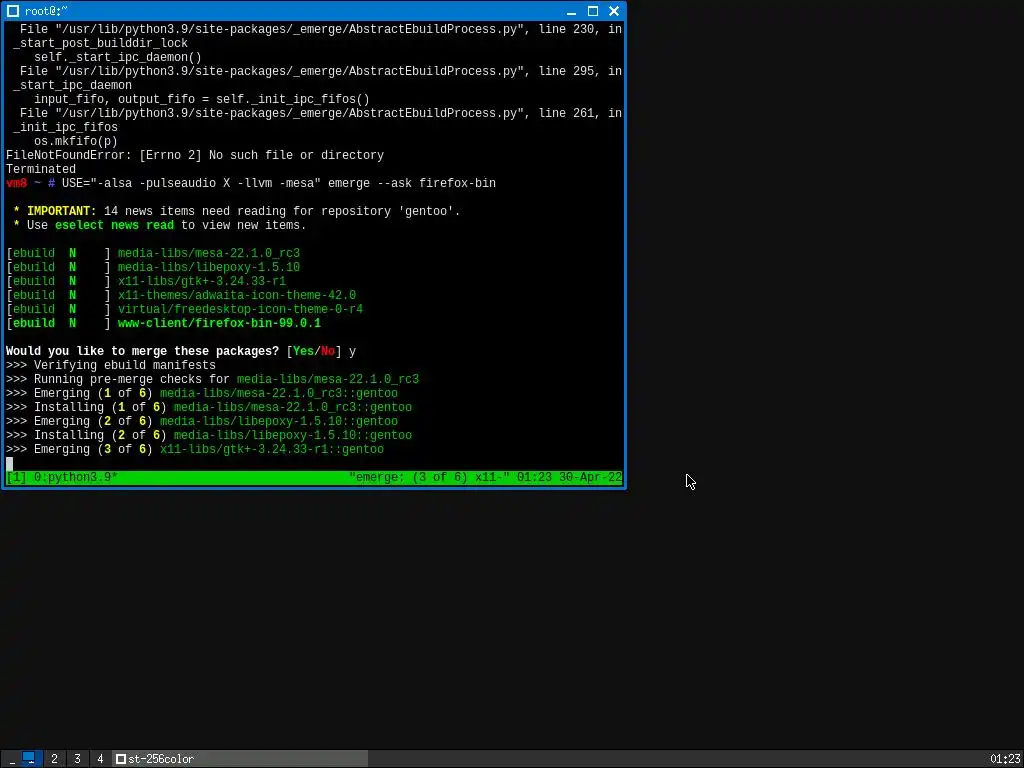Click the 01:23 clock in taskbar
Image resolution: width=1024 pixels, height=768 pixels.
pyautogui.click(x=1004, y=759)
